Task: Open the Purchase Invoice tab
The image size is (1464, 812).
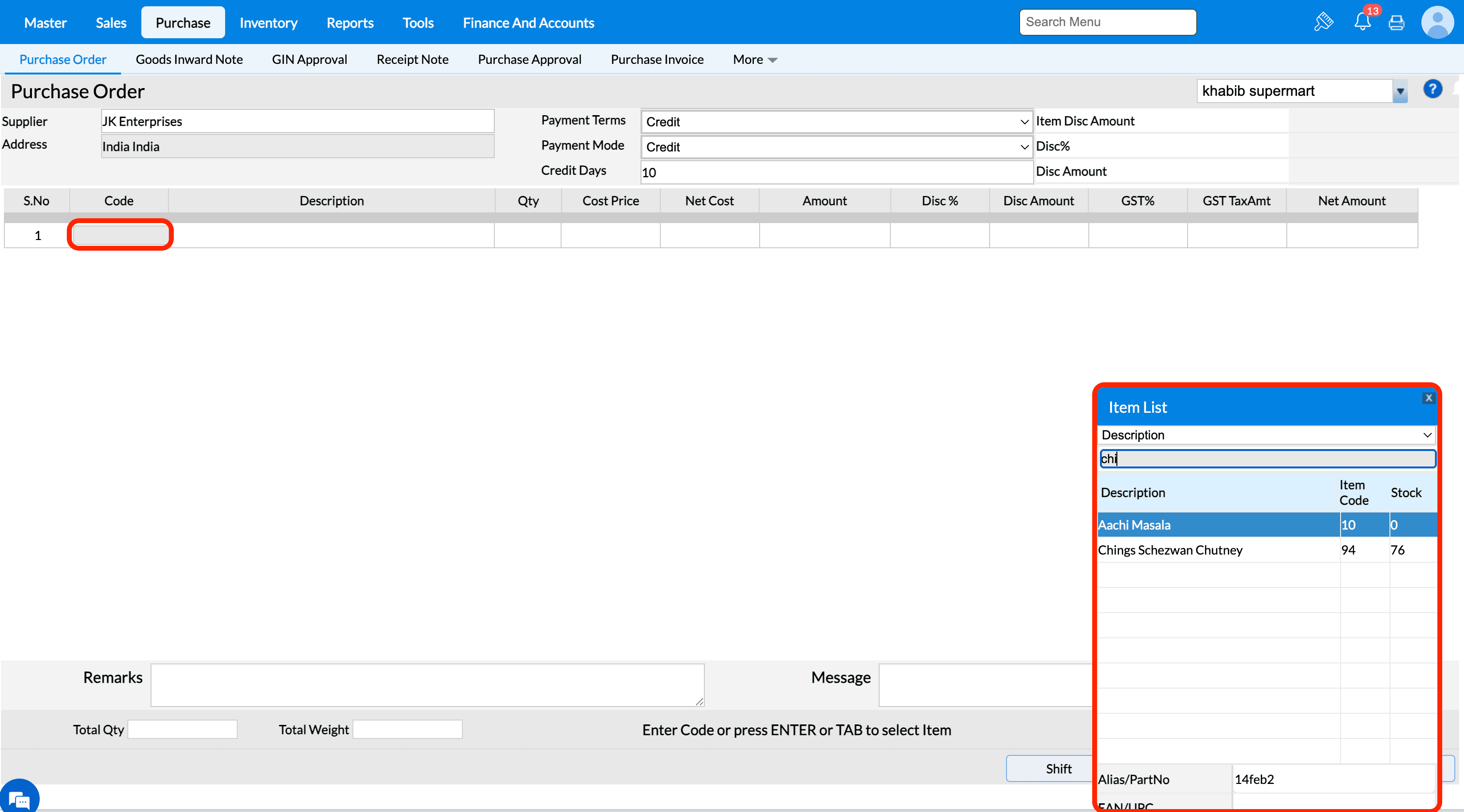Action: (656, 60)
